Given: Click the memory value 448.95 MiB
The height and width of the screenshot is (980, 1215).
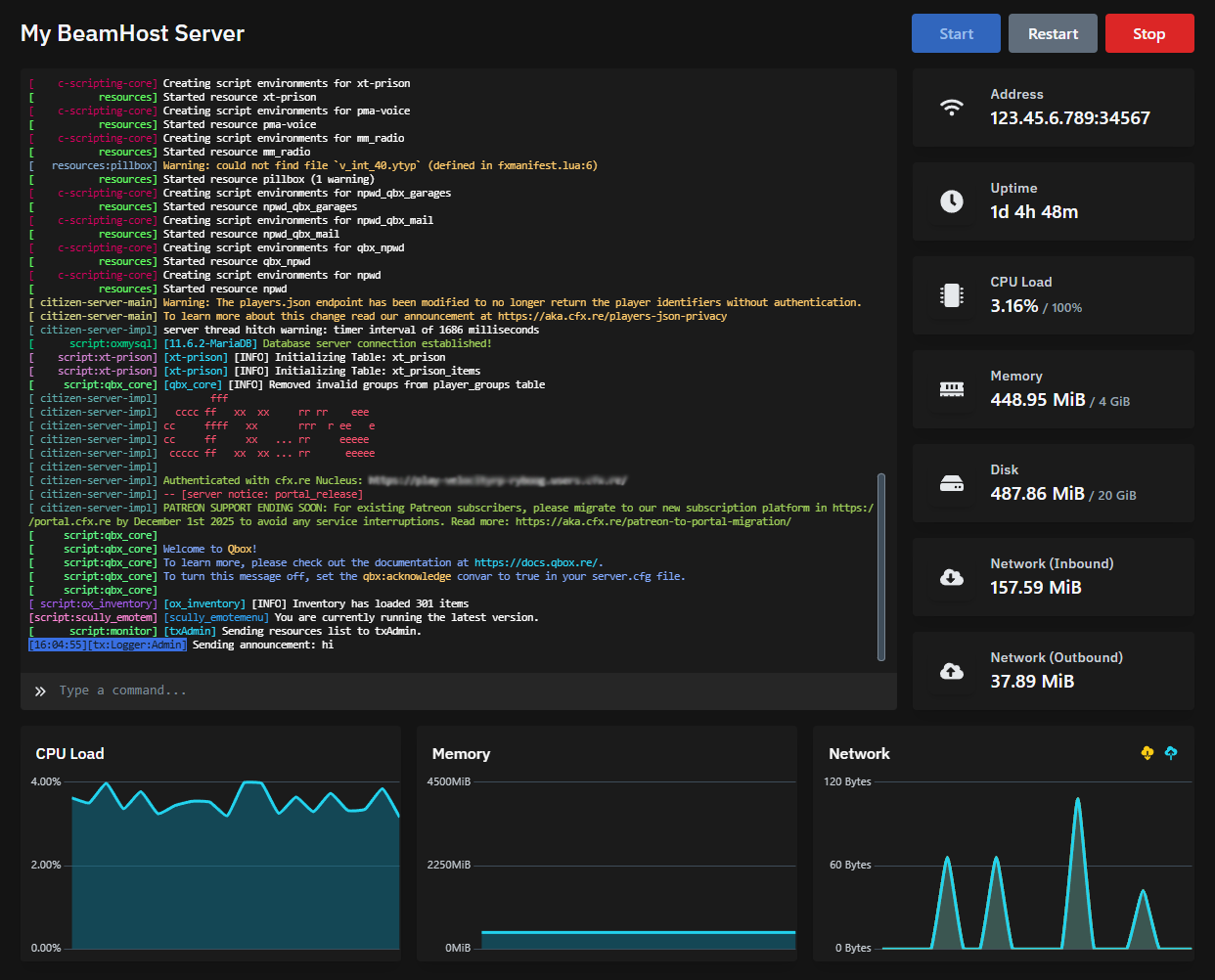Looking at the screenshot, I should click(1038, 400).
